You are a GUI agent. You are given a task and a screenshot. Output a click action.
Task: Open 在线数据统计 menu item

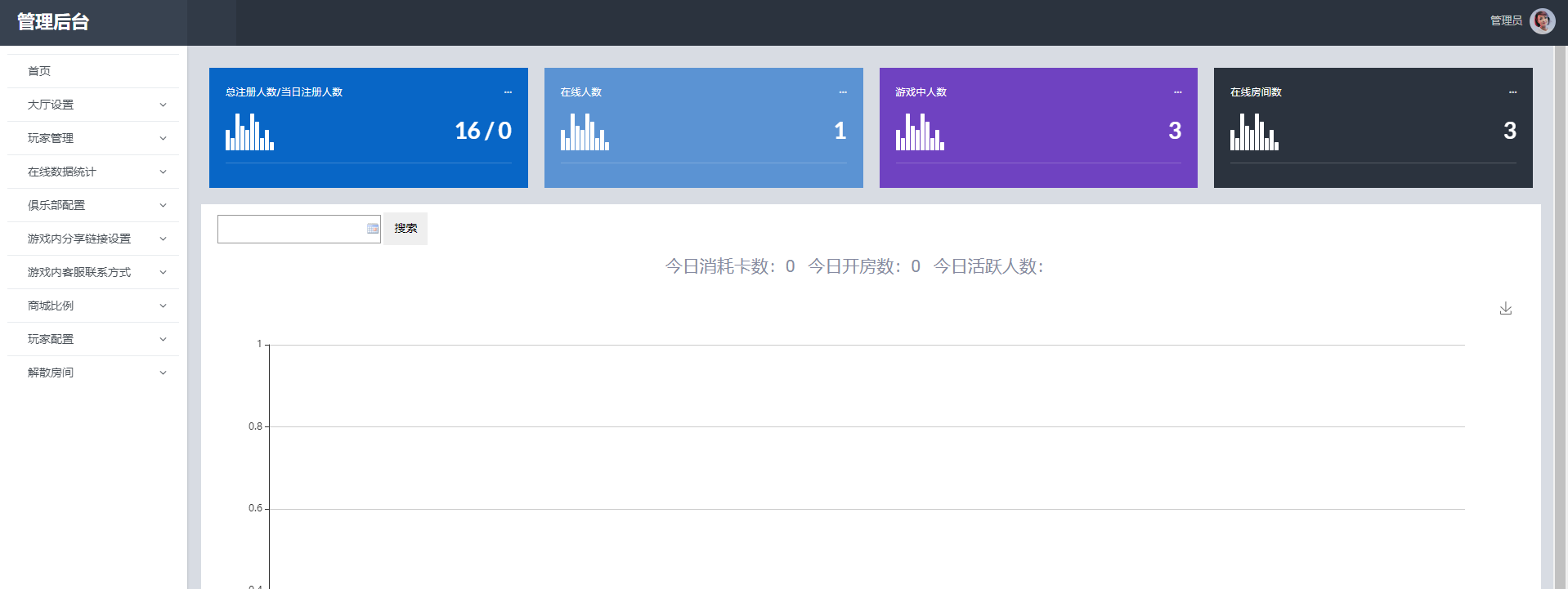(x=92, y=172)
